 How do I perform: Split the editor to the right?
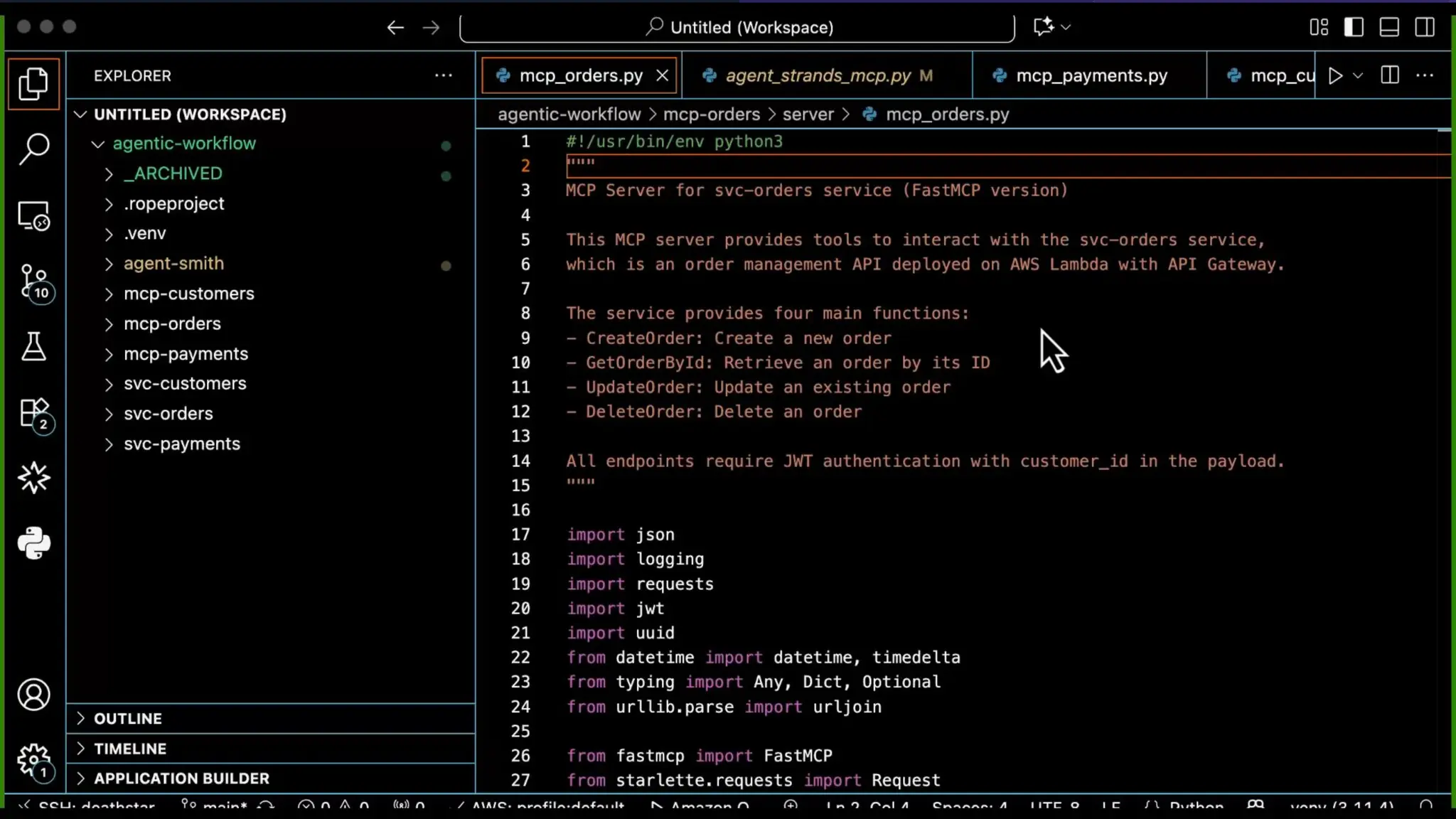[1389, 75]
